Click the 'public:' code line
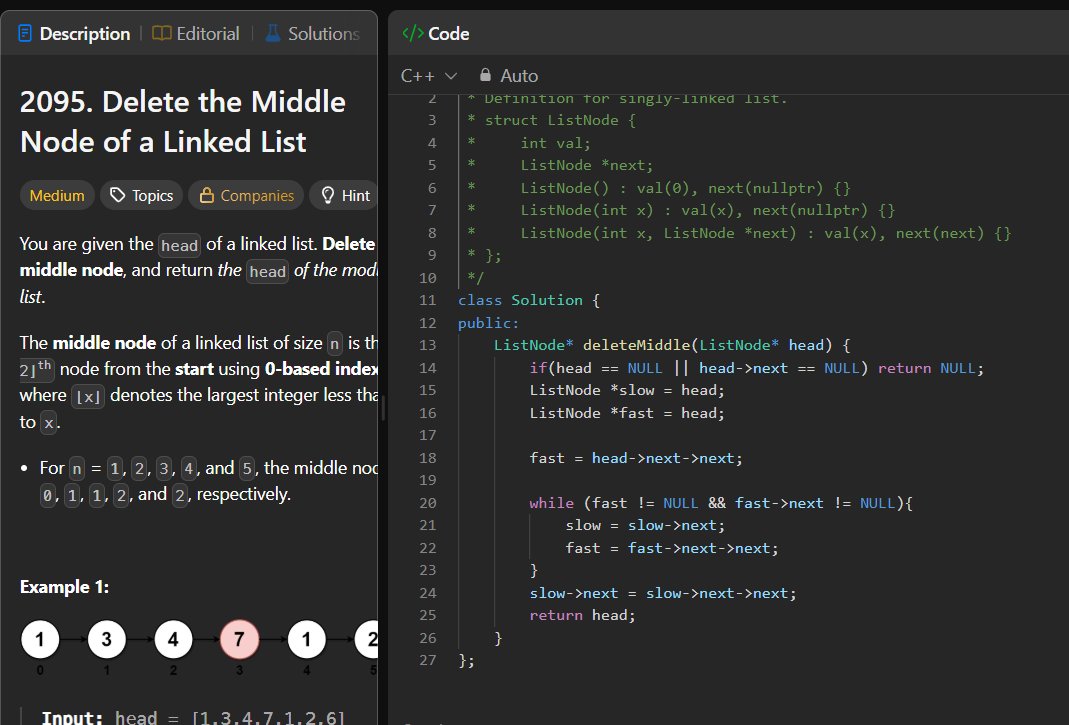Viewport: 1069px width, 725px height. coord(488,323)
